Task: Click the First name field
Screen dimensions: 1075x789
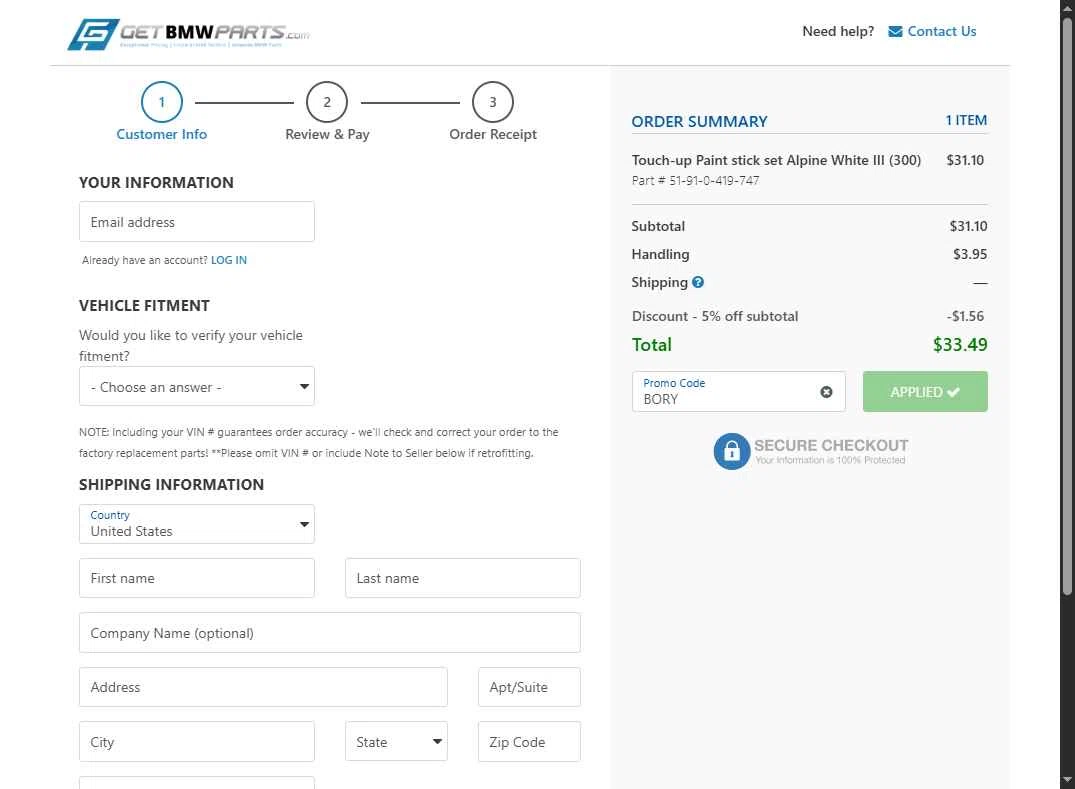Action: pos(197,578)
